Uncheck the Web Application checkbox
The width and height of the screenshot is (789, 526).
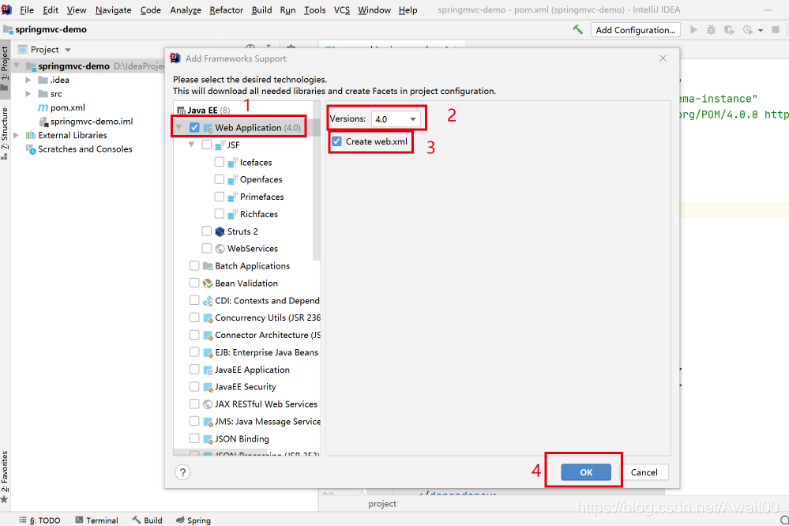(194, 127)
